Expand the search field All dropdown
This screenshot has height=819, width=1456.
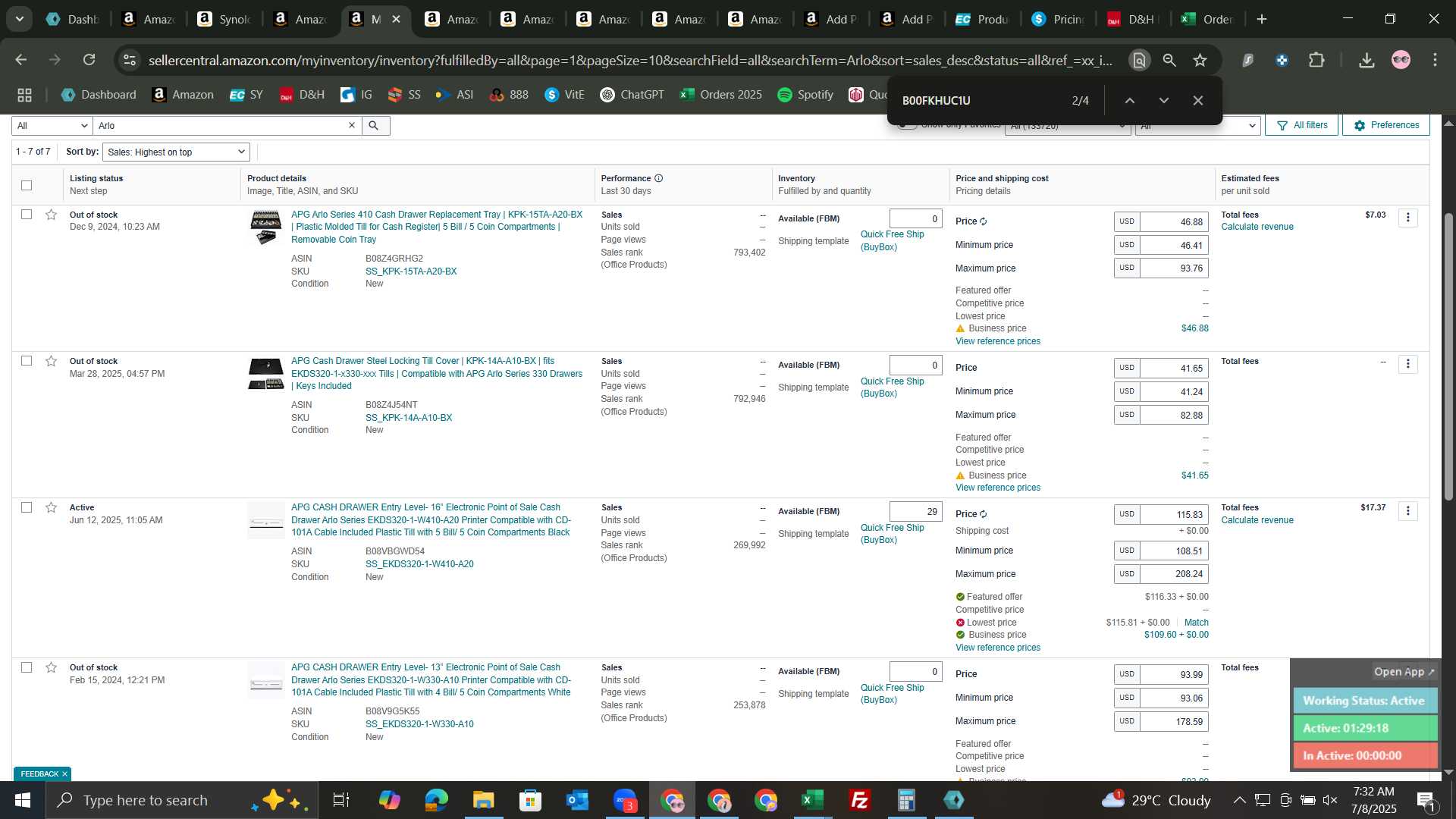52,126
